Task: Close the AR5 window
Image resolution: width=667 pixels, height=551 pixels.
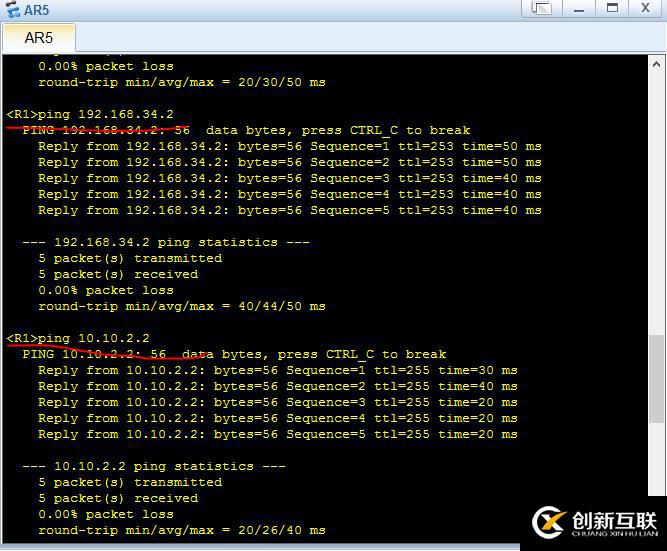Action: 646,8
